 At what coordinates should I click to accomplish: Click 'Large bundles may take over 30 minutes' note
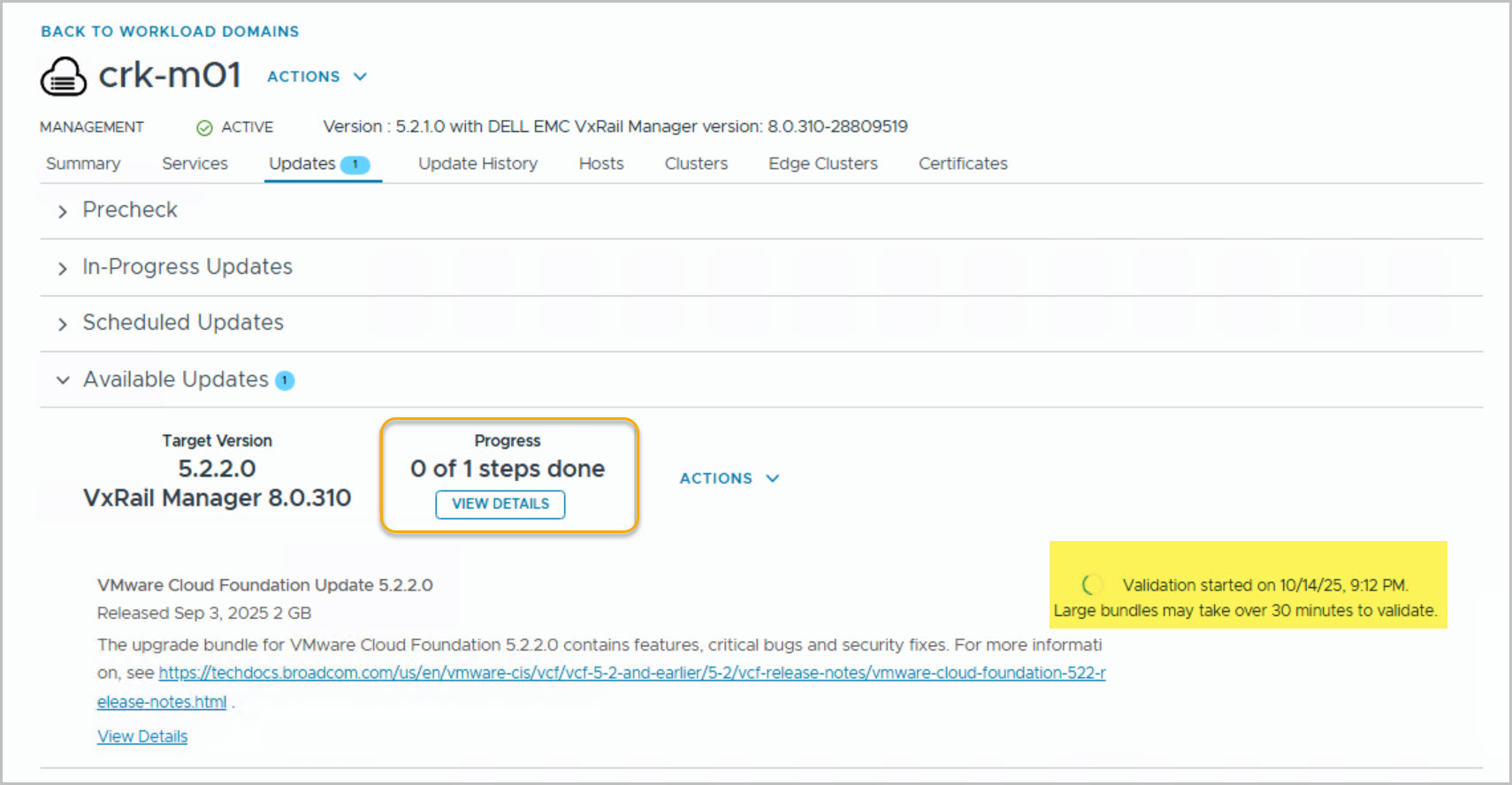point(1245,611)
